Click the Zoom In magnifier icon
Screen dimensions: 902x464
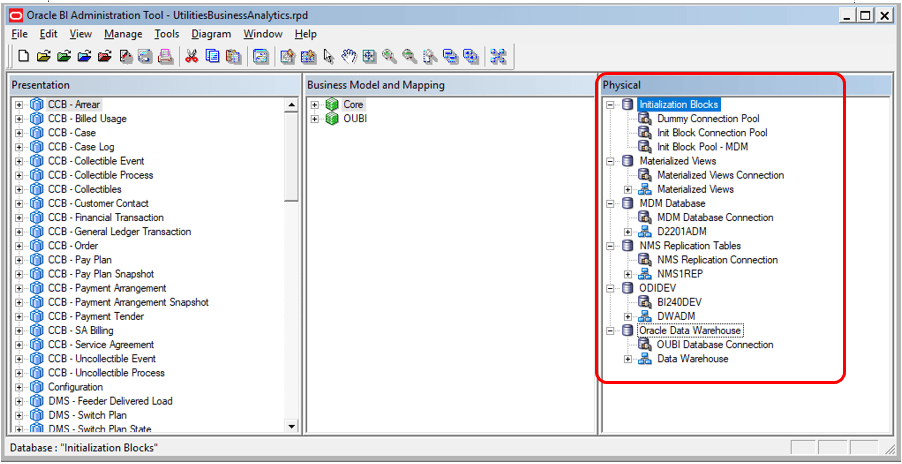pyautogui.click(x=389, y=56)
